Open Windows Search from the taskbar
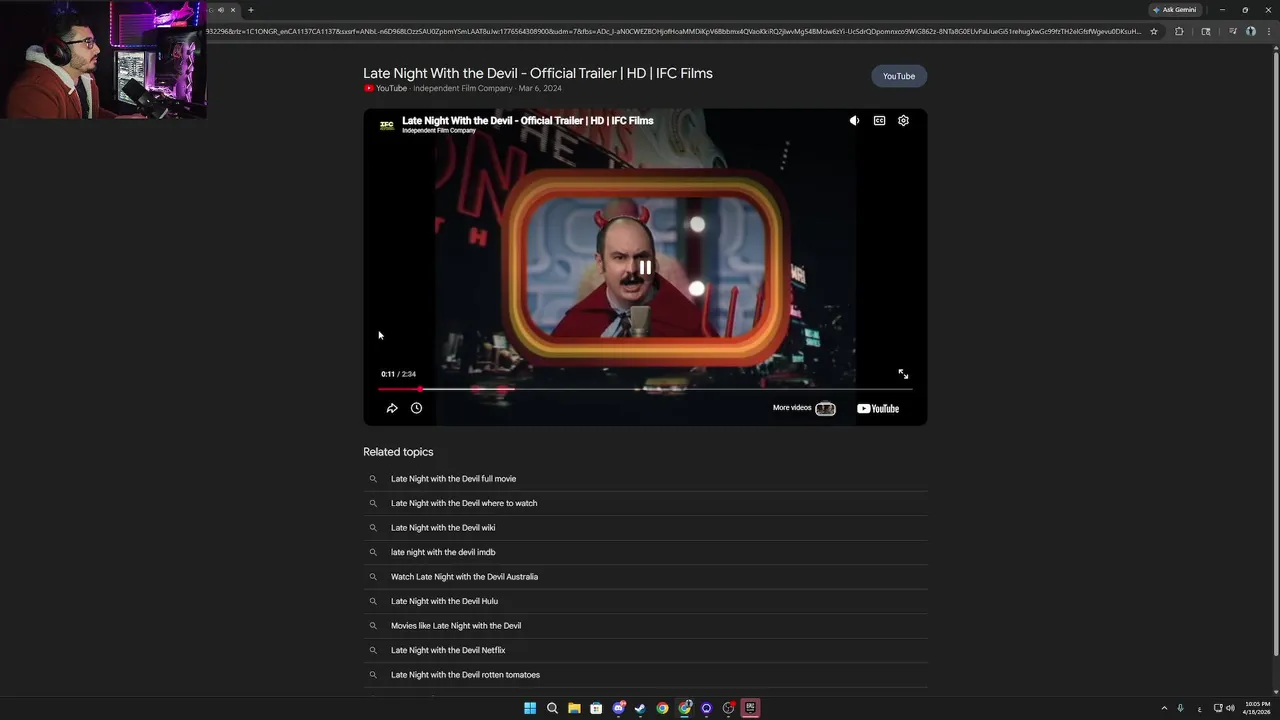Viewport: 1280px width, 720px height. (x=552, y=708)
